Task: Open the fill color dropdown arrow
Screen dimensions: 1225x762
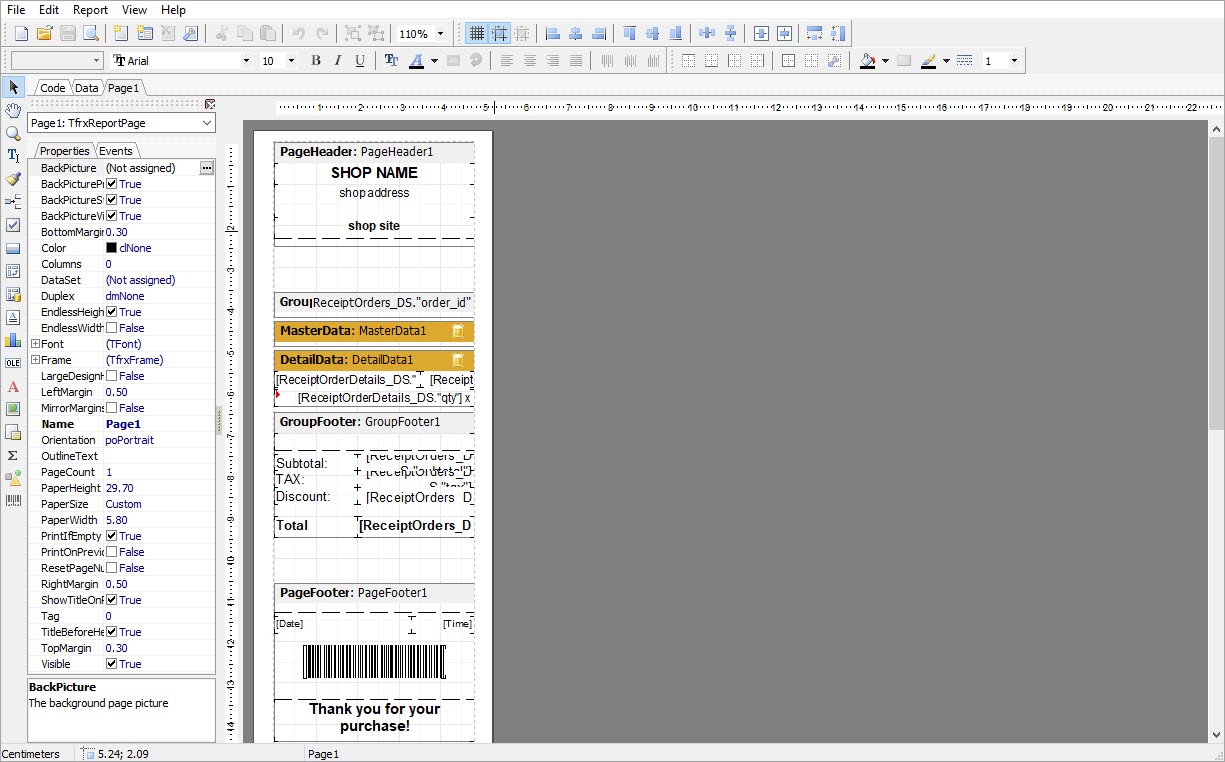Action: click(x=885, y=61)
